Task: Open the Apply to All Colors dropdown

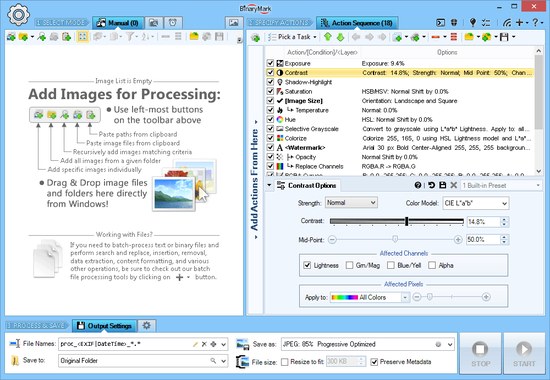Action: [x=370, y=297]
